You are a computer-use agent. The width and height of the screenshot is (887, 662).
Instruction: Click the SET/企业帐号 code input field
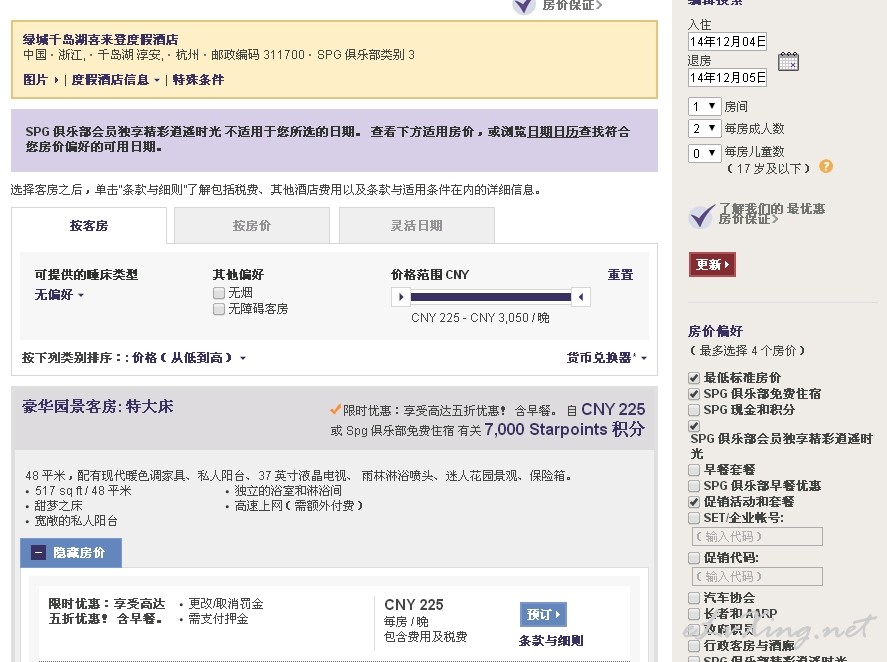(757, 536)
